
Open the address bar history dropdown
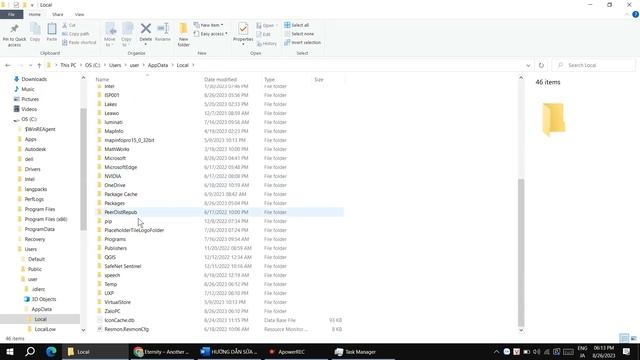coord(528,65)
